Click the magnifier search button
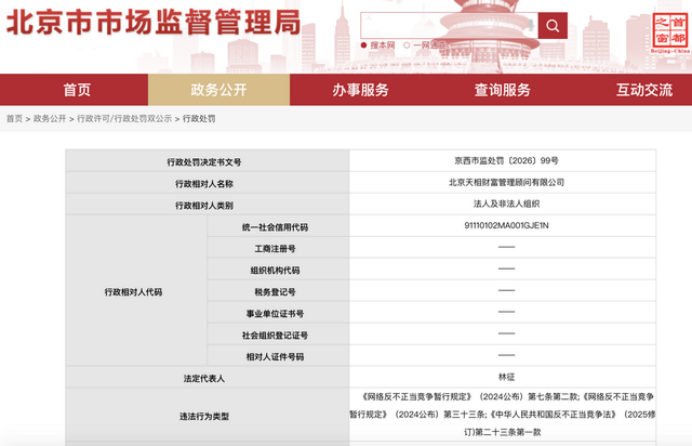Image resolution: width=692 pixels, height=446 pixels. point(552,24)
